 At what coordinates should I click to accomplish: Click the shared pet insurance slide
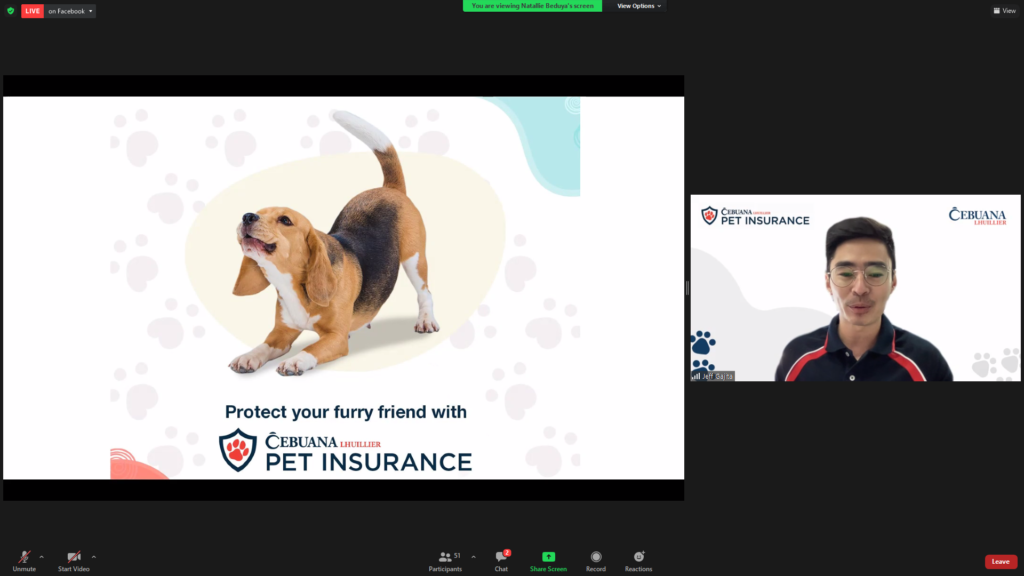344,288
